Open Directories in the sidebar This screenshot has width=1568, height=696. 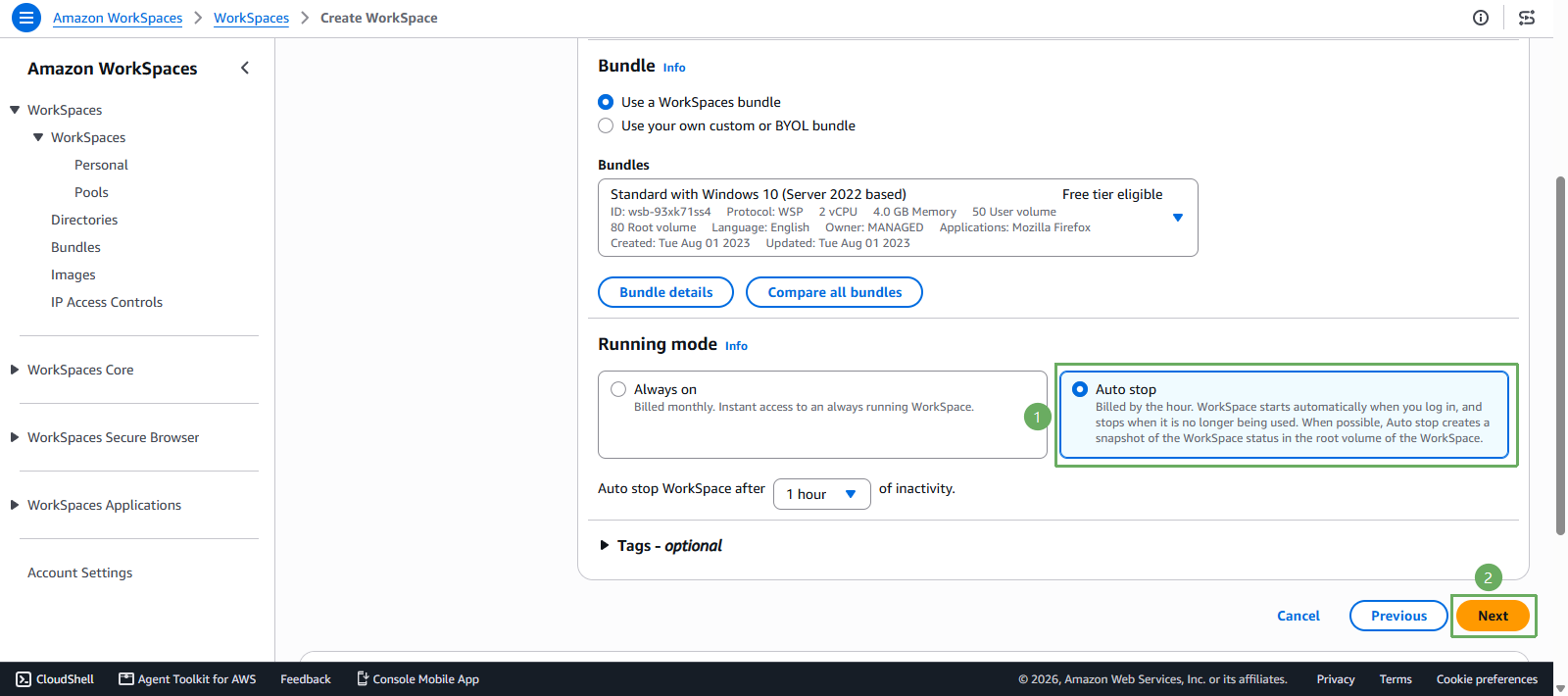[x=84, y=220]
